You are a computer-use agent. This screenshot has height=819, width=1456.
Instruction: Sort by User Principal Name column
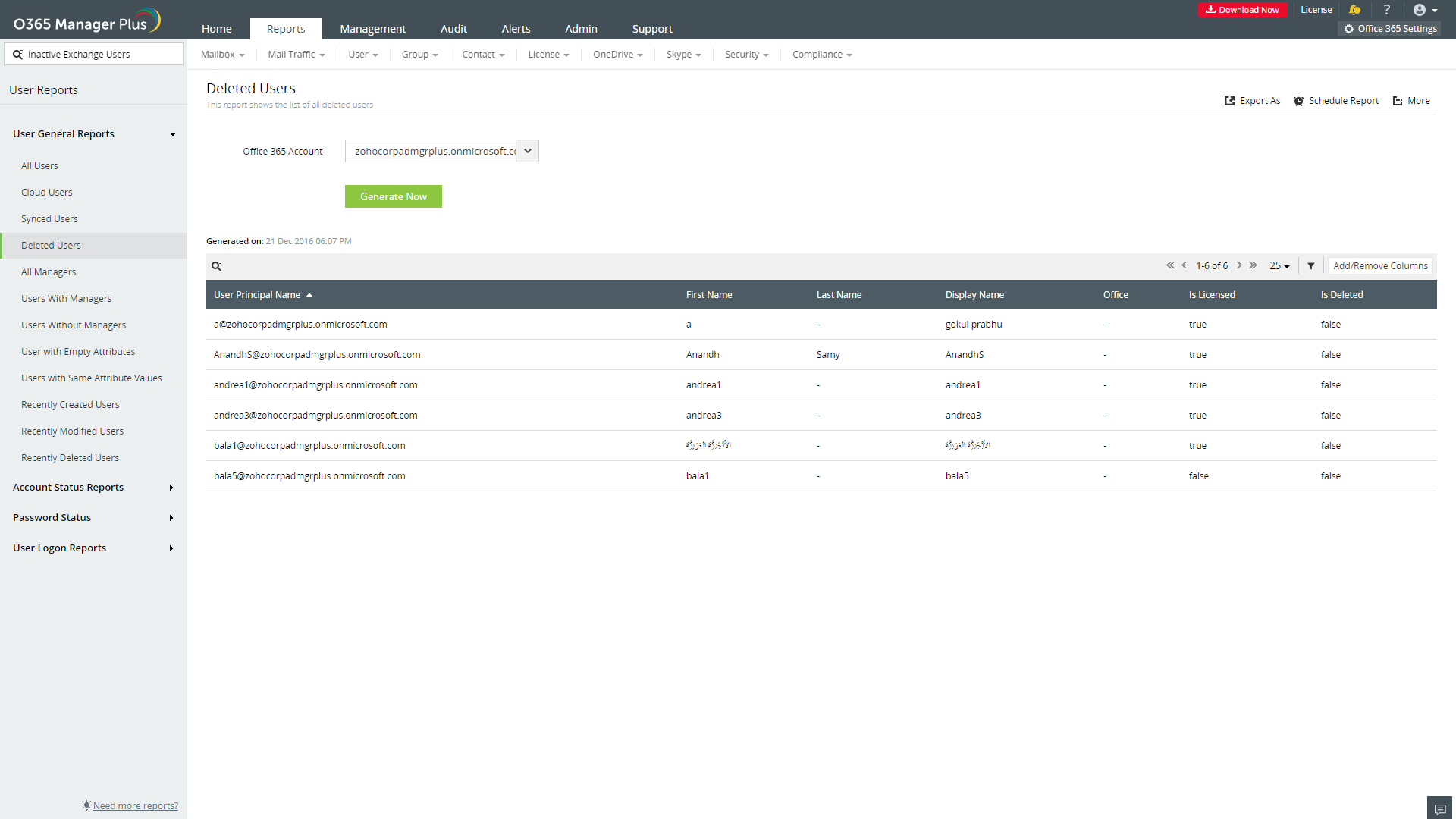(257, 295)
